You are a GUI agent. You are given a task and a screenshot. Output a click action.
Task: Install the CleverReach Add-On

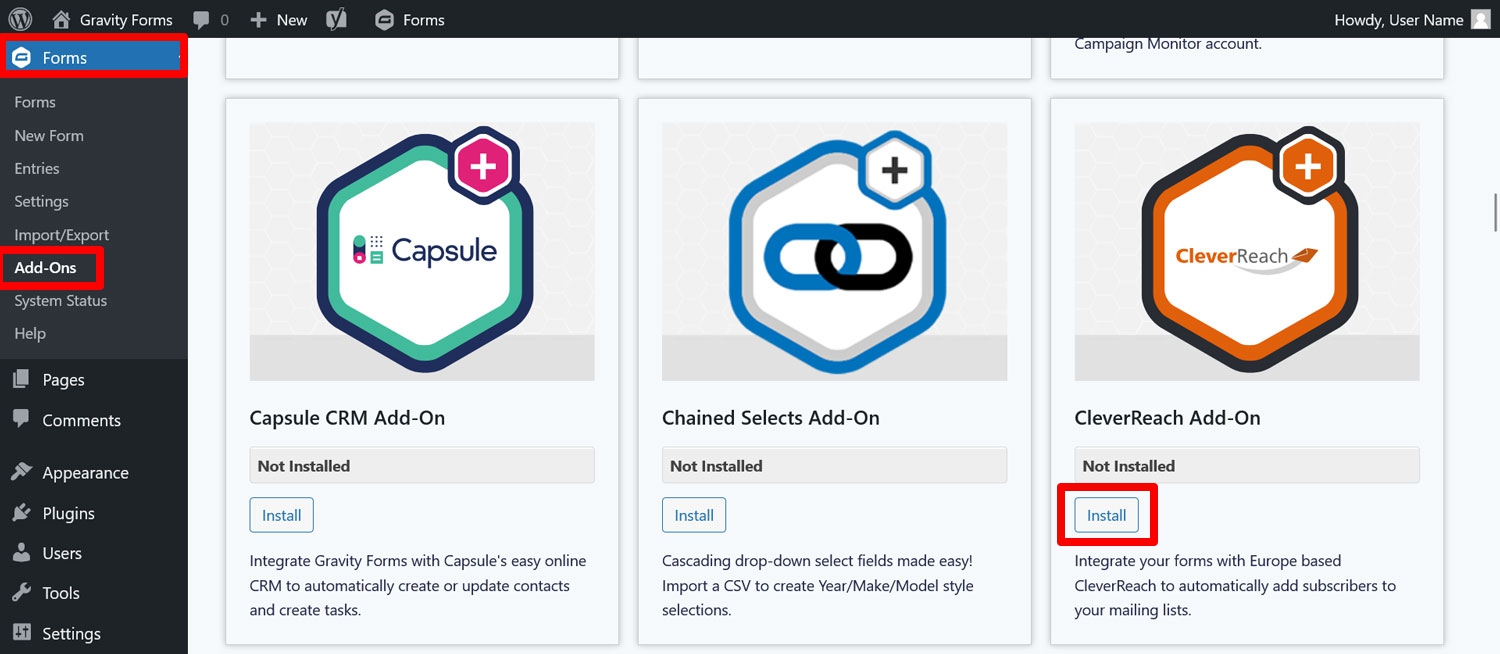click(x=1106, y=515)
